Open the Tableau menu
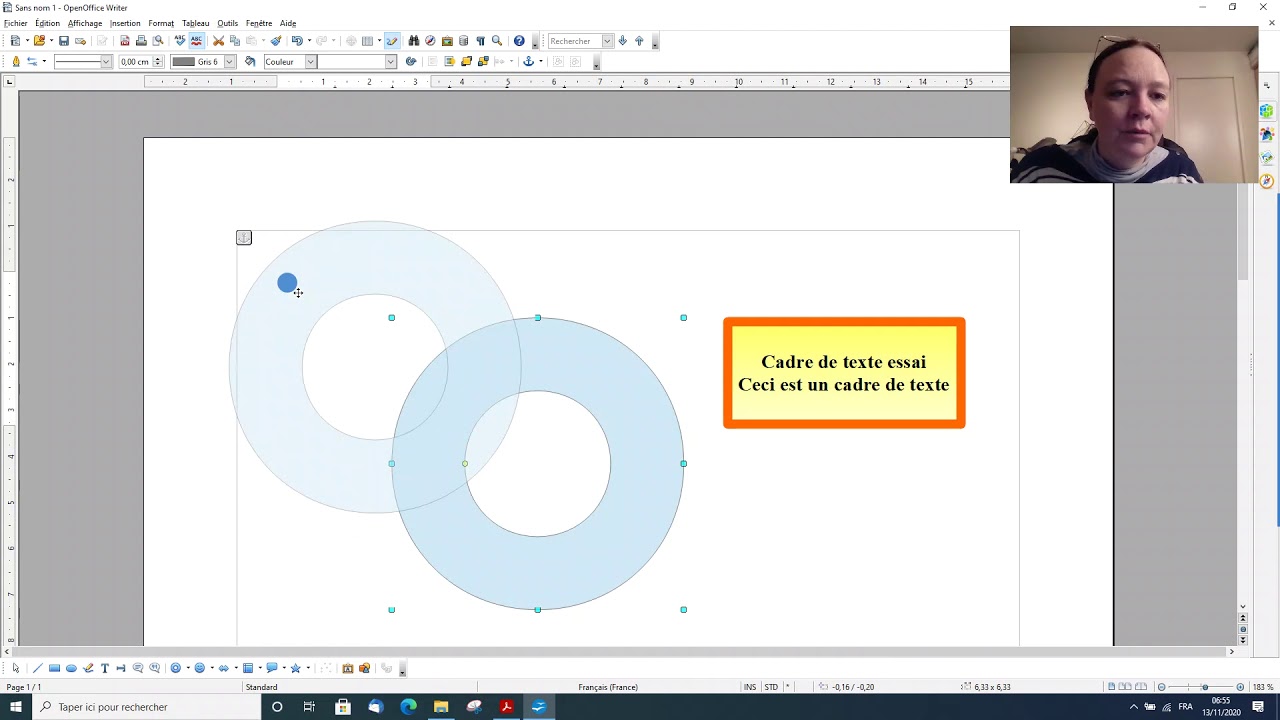Image resolution: width=1280 pixels, height=720 pixels. click(x=196, y=23)
